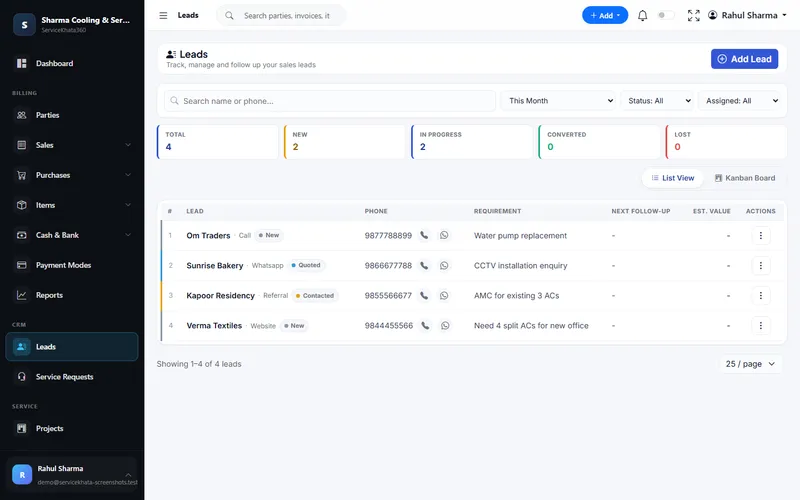This screenshot has height=500, width=800.
Task: Call Verma Textiles phone icon
Action: 425,326
